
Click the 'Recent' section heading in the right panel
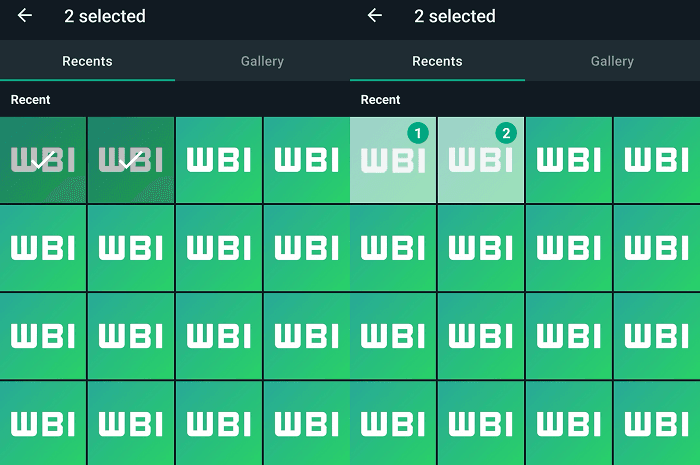[x=381, y=100]
